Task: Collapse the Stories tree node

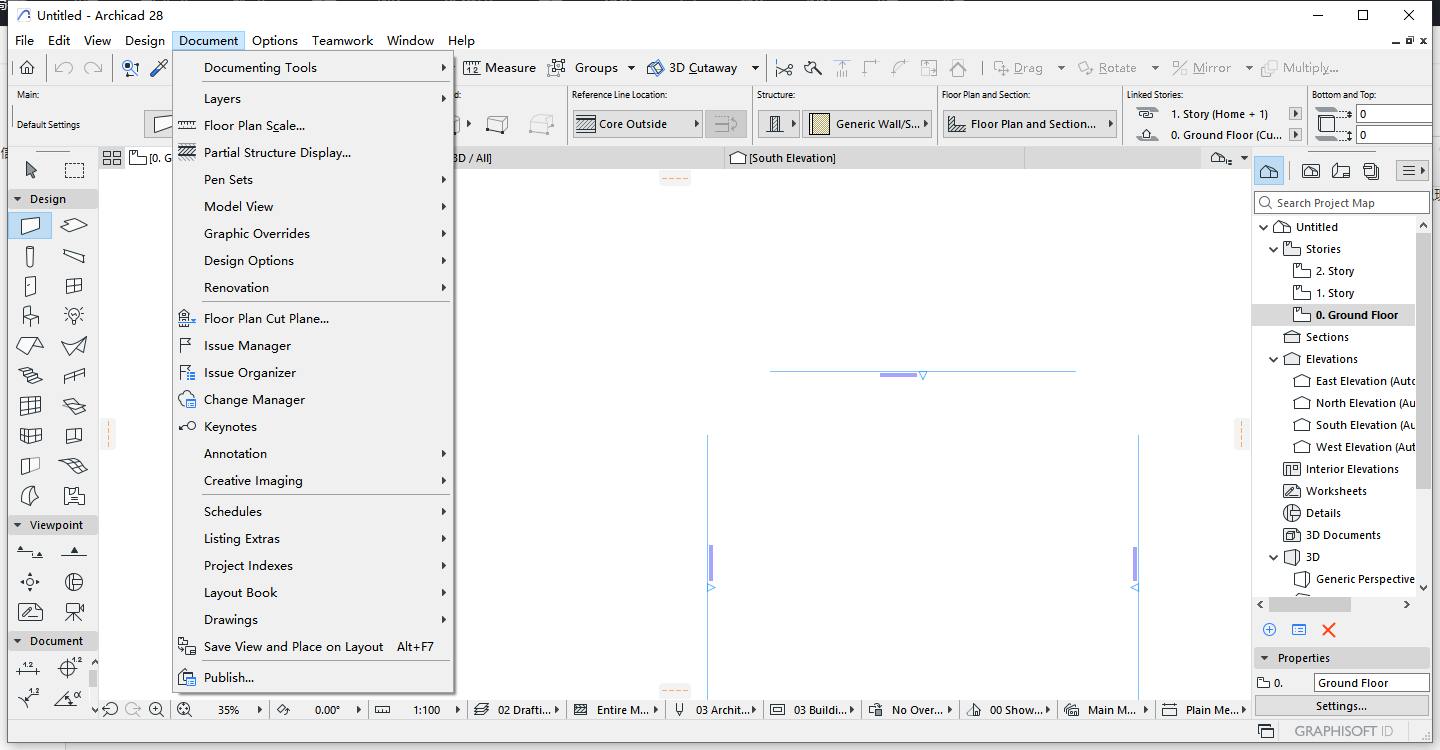Action: (x=1274, y=249)
